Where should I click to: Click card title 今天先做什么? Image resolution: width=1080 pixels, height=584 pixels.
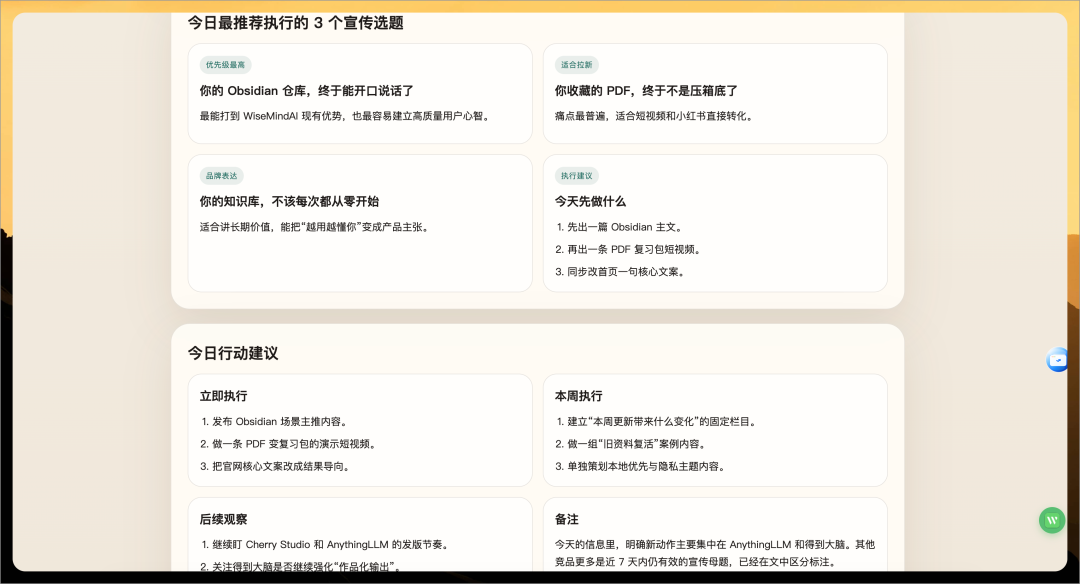(x=590, y=202)
